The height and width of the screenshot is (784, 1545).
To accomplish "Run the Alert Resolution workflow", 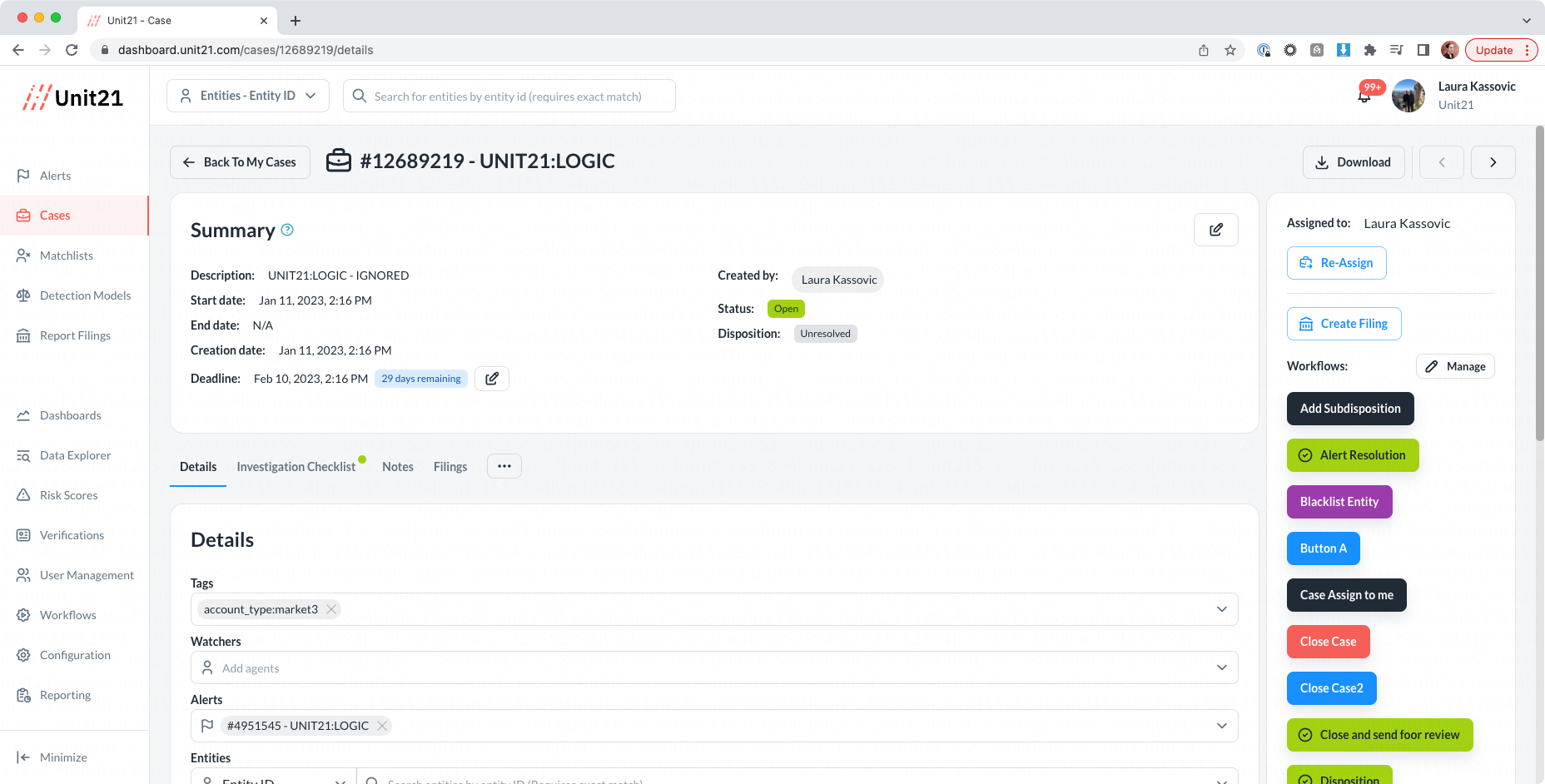I will click(x=1353, y=455).
